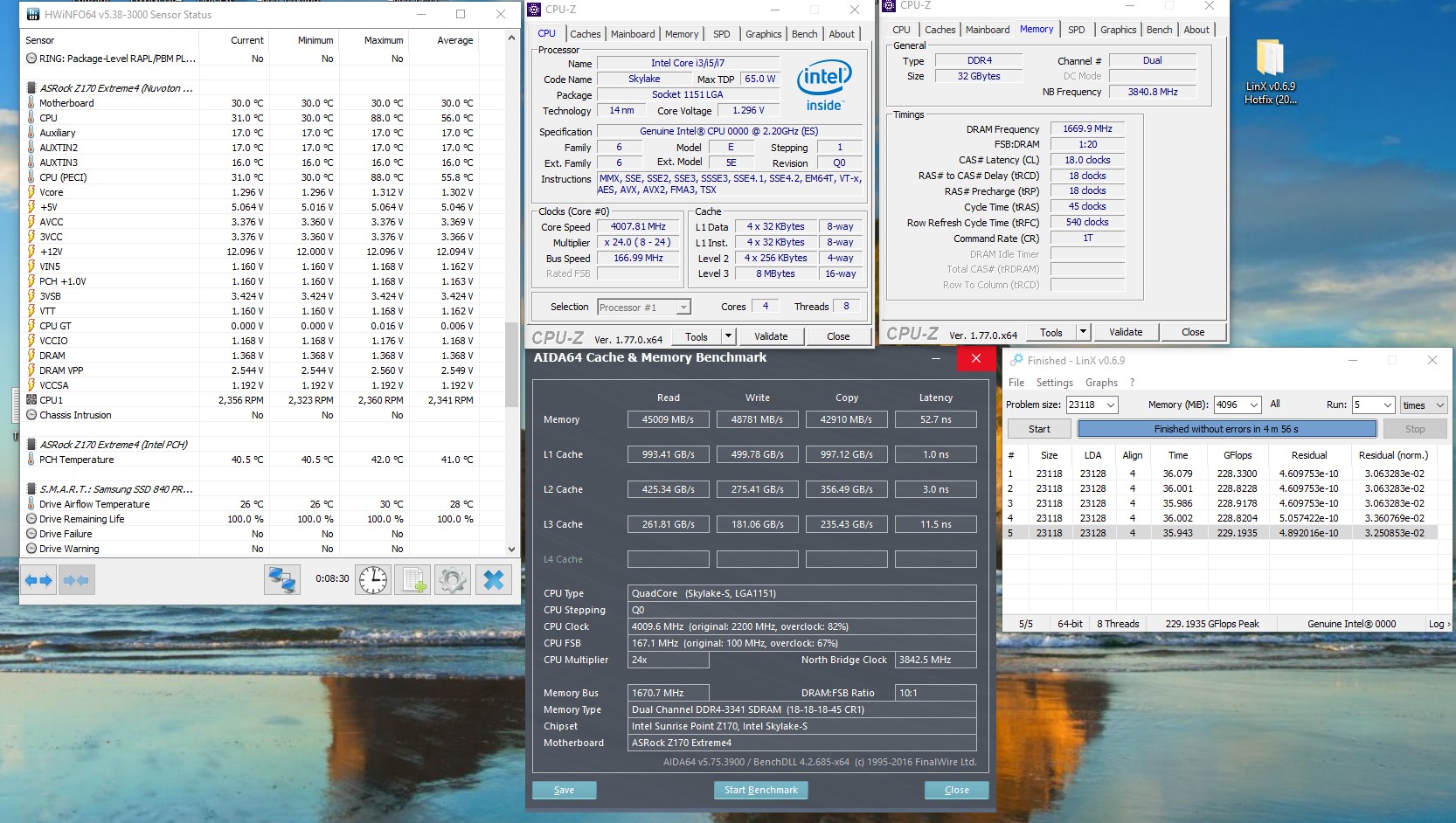The image size is (1456, 823).
Task: Click Start Benchmark in AIDA64
Action: coord(760,790)
